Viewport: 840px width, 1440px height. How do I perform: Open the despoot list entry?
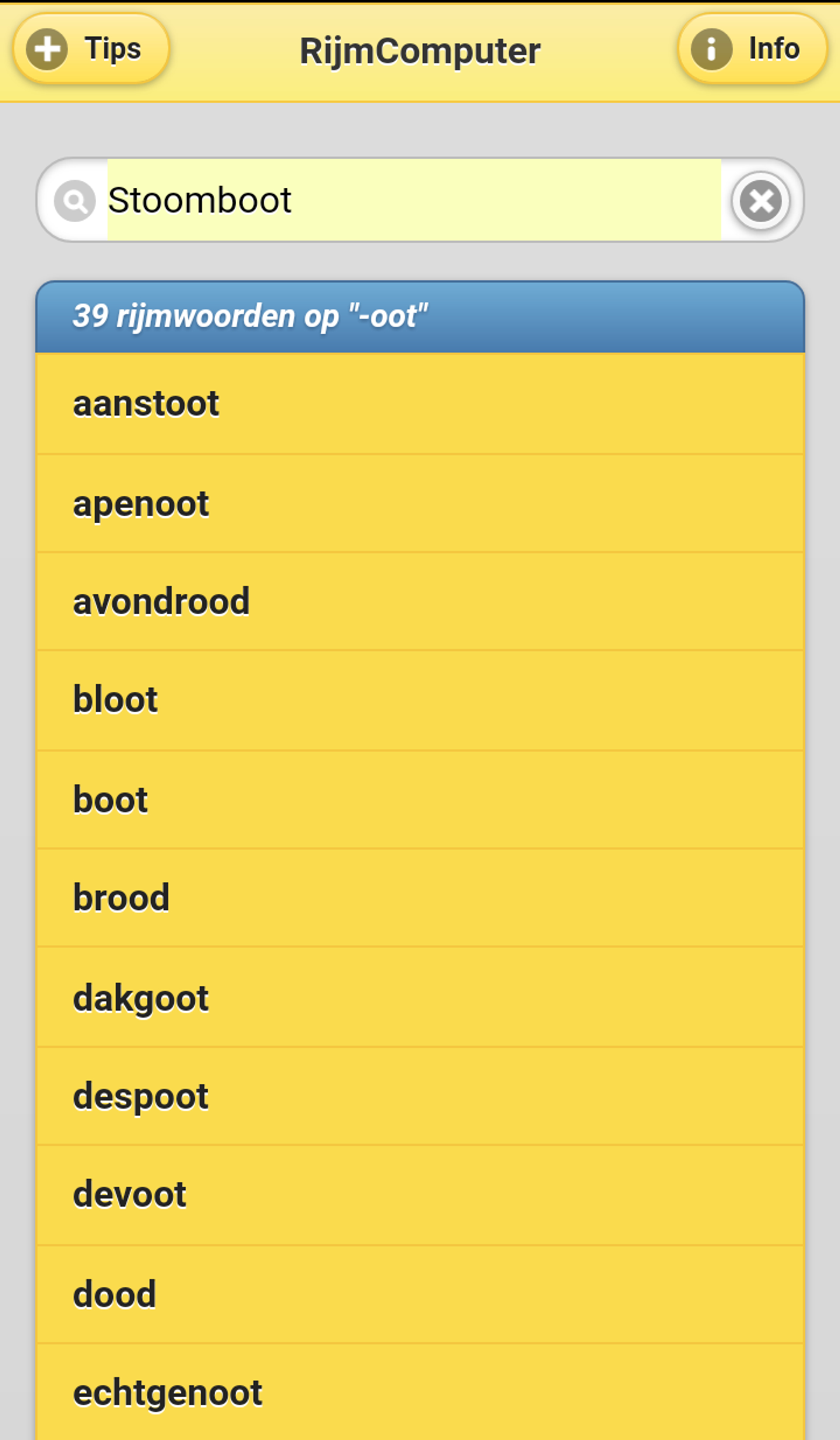(x=420, y=1097)
